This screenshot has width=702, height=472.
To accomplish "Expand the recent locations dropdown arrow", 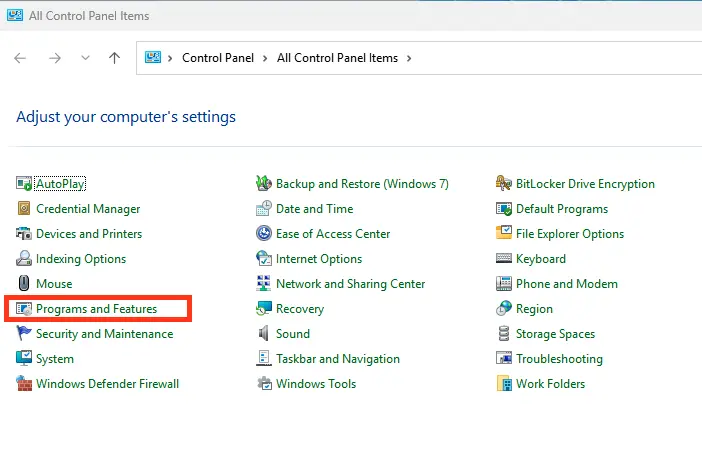I will click(x=86, y=58).
